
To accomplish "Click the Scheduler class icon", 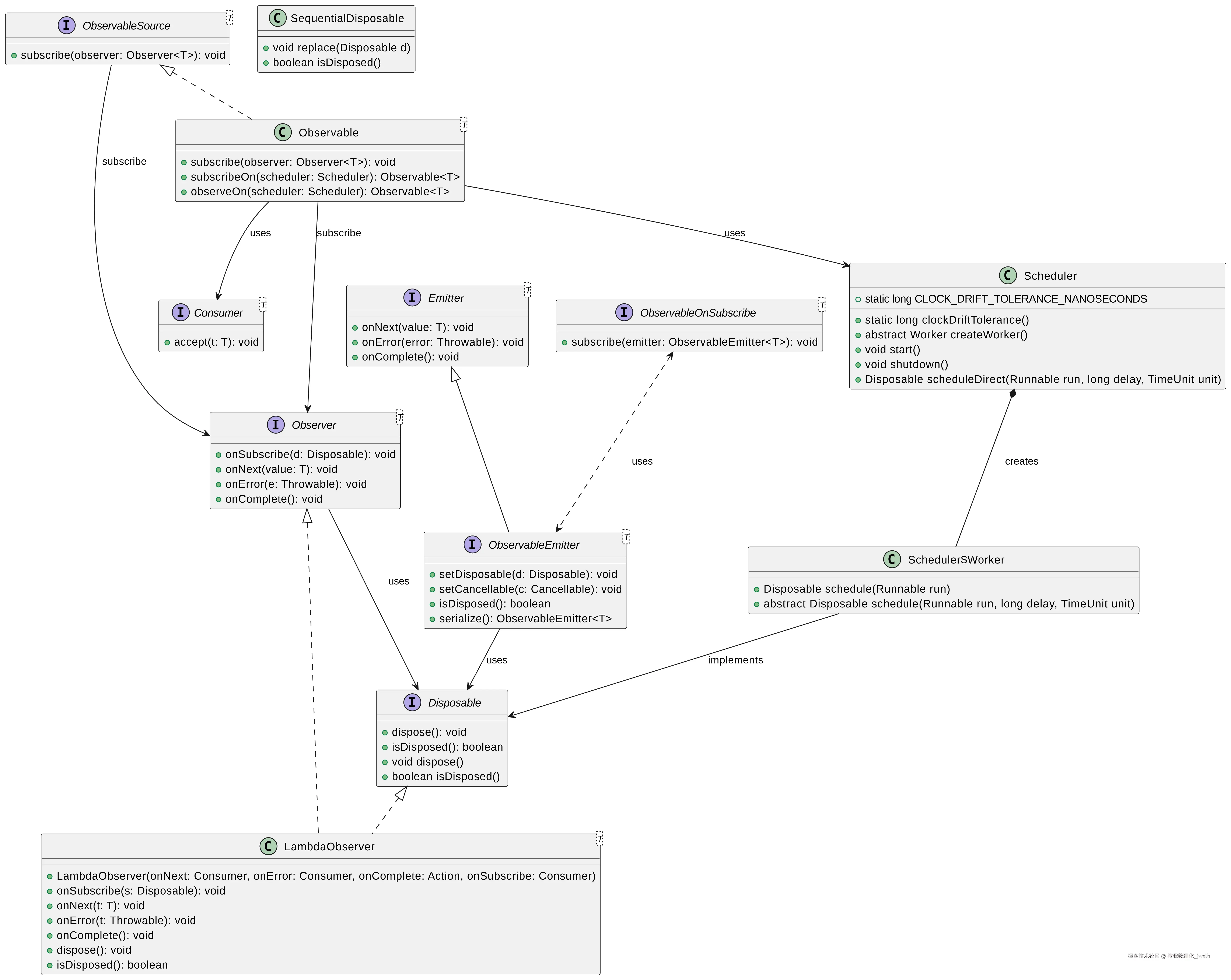I will (1008, 275).
